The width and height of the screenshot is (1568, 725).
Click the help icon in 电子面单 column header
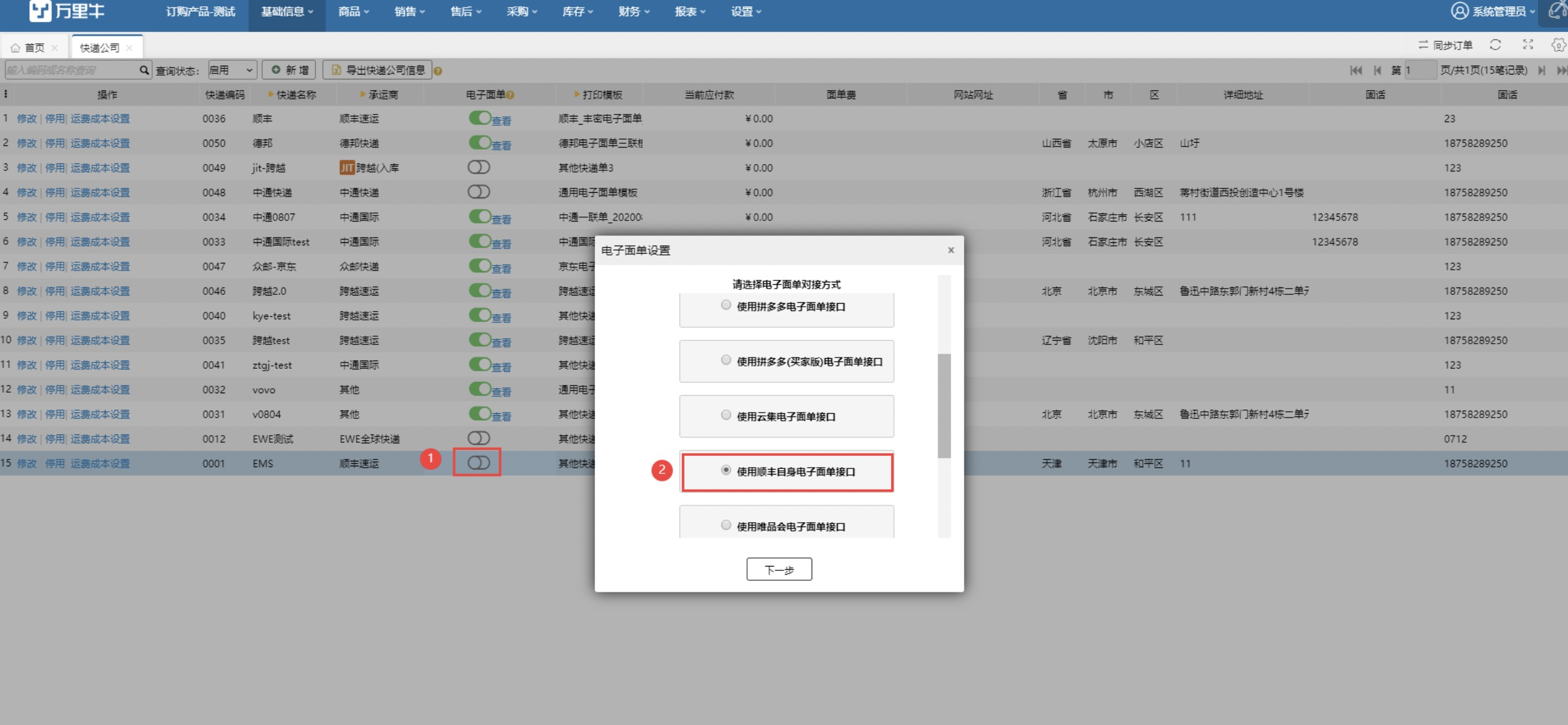(x=511, y=95)
